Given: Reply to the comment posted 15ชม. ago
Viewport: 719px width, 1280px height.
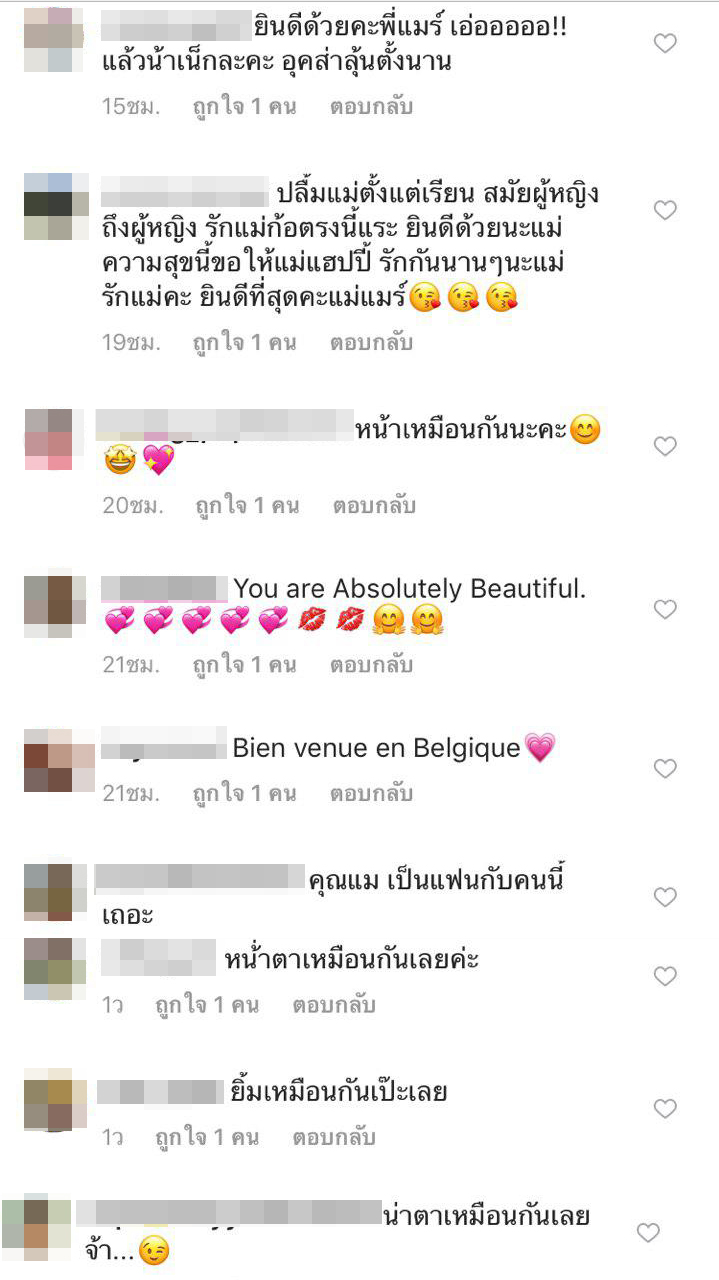Looking at the screenshot, I should point(371,106).
